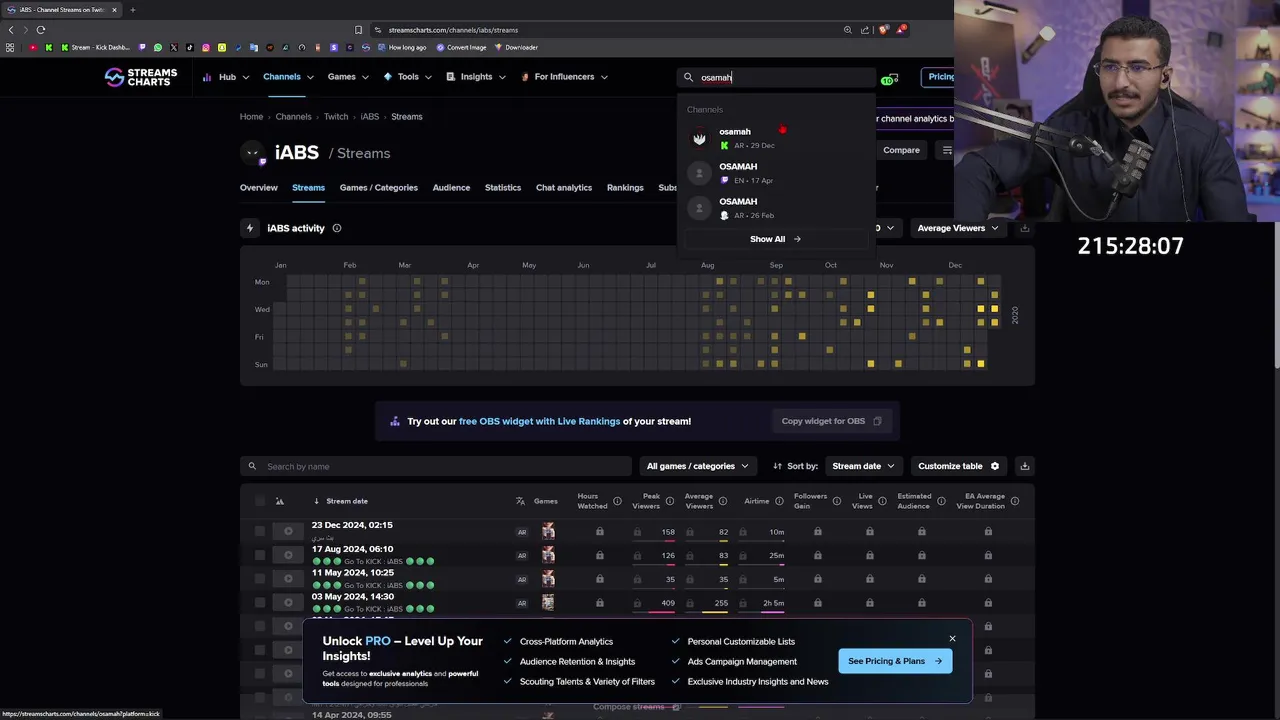Click the Airtime info icon
1280x720 pixels.
[x=778, y=501]
